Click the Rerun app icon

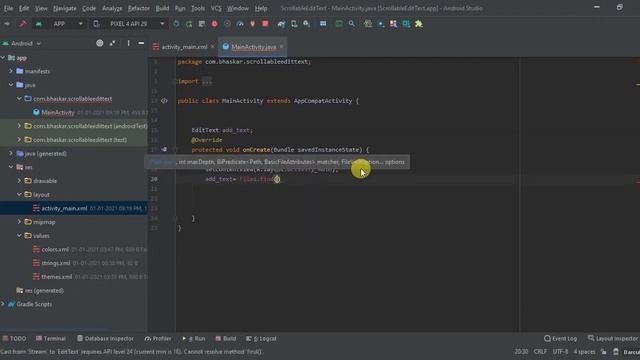click(x=176, y=24)
